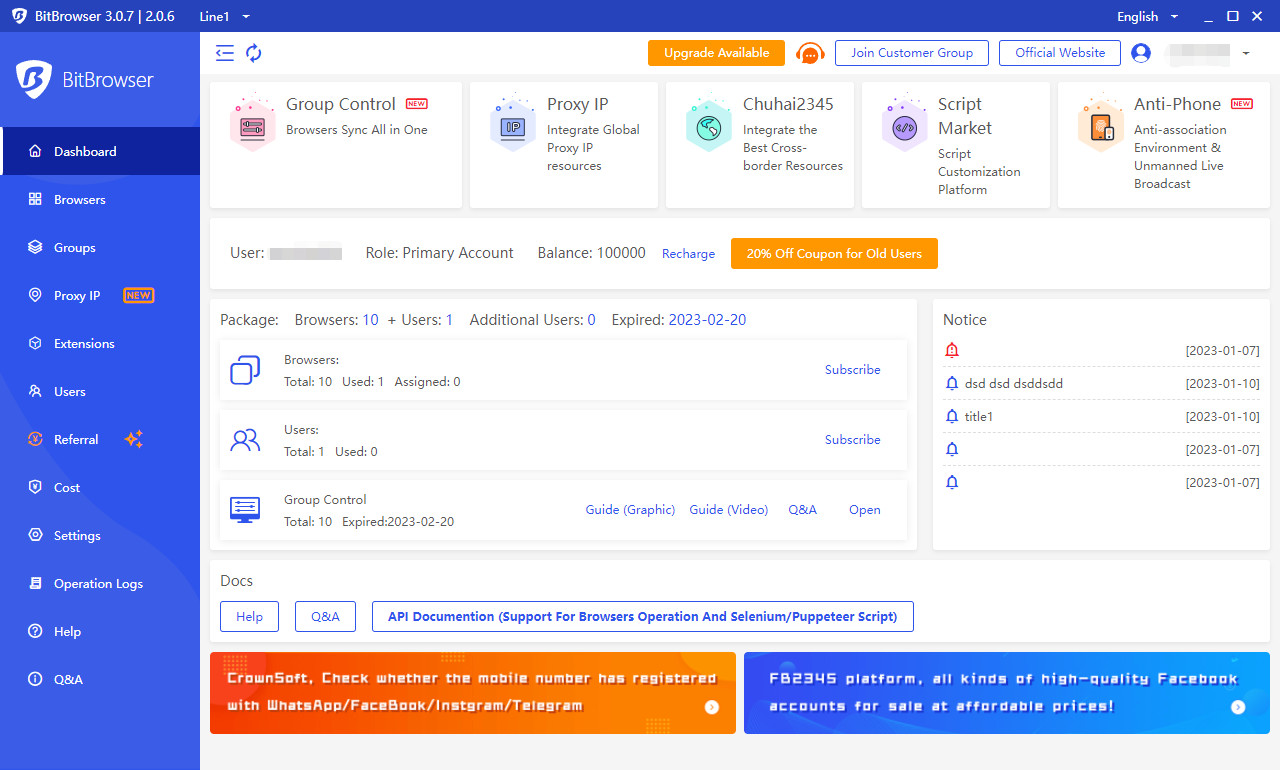Open API Documention button
Image resolution: width=1280 pixels, height=770 pixels.
[x=643, y=617]
